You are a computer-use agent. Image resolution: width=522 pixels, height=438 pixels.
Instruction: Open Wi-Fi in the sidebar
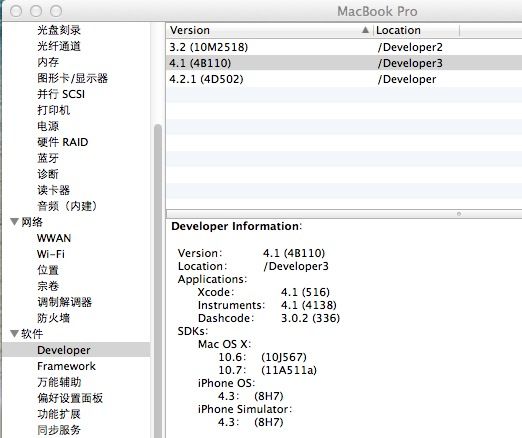tap(51, 254)
